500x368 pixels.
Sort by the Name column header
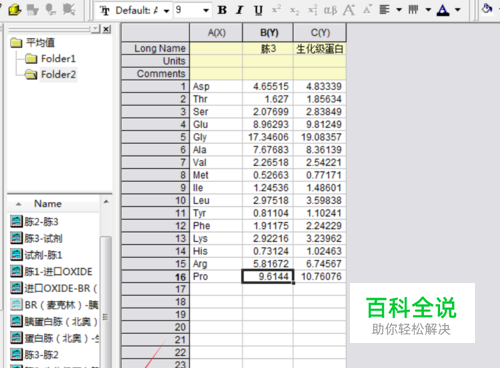[48, 203]
